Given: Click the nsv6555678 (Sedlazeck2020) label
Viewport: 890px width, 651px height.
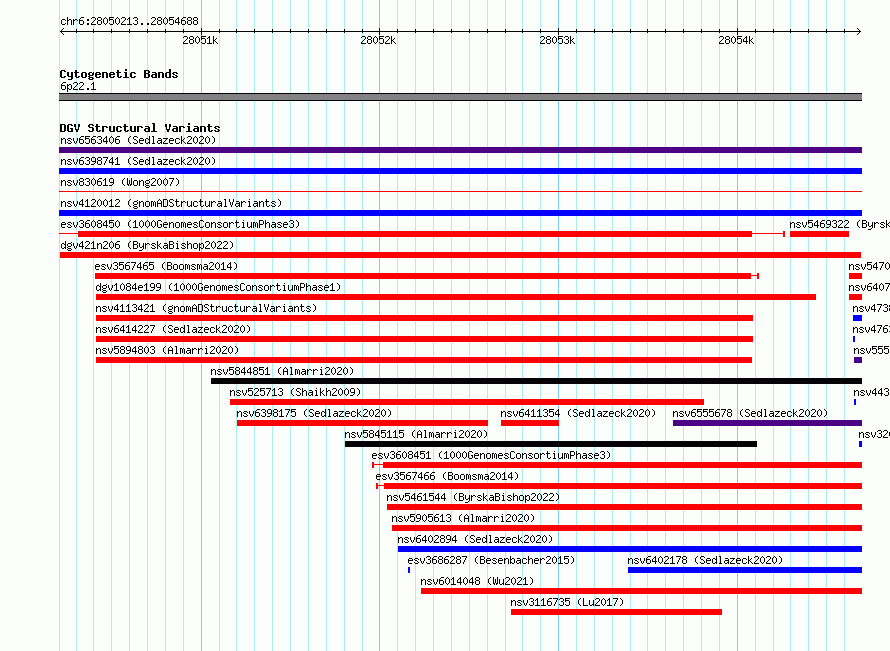Looking at the screenshot, I should [x=750, y=413].
